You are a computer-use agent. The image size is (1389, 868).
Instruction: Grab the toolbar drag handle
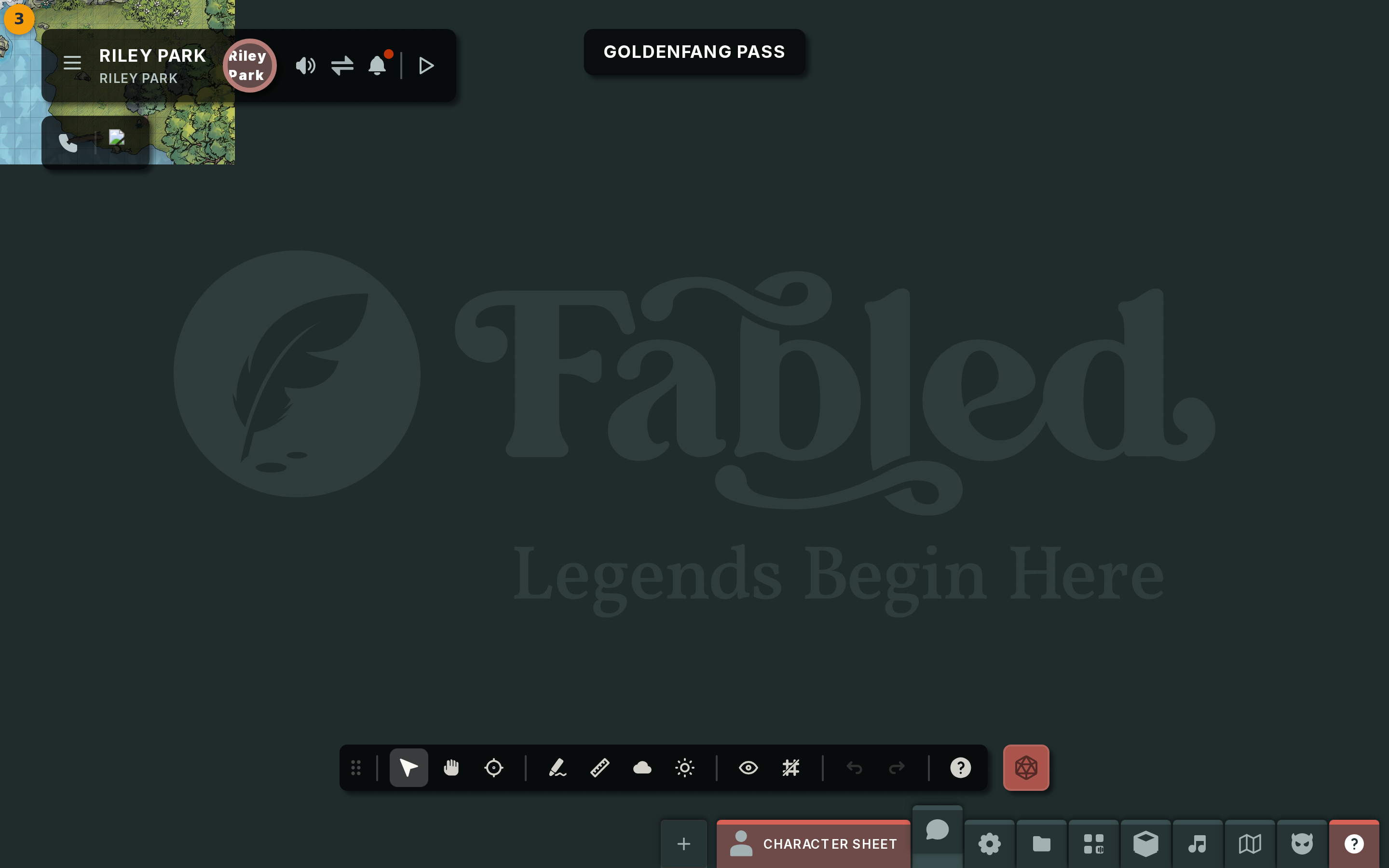point(356,768)
